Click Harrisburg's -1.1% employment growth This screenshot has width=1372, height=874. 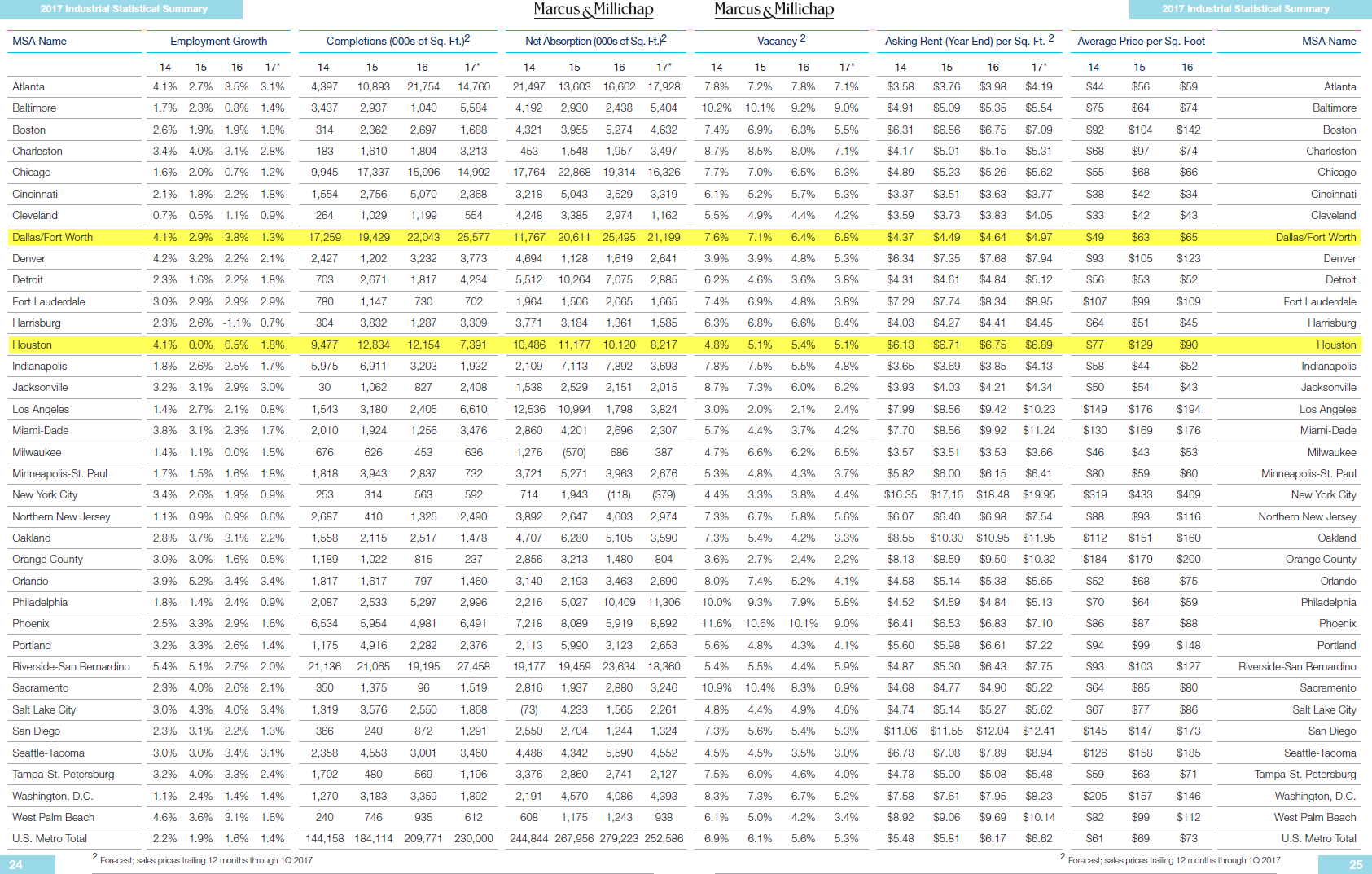(236, 323)
